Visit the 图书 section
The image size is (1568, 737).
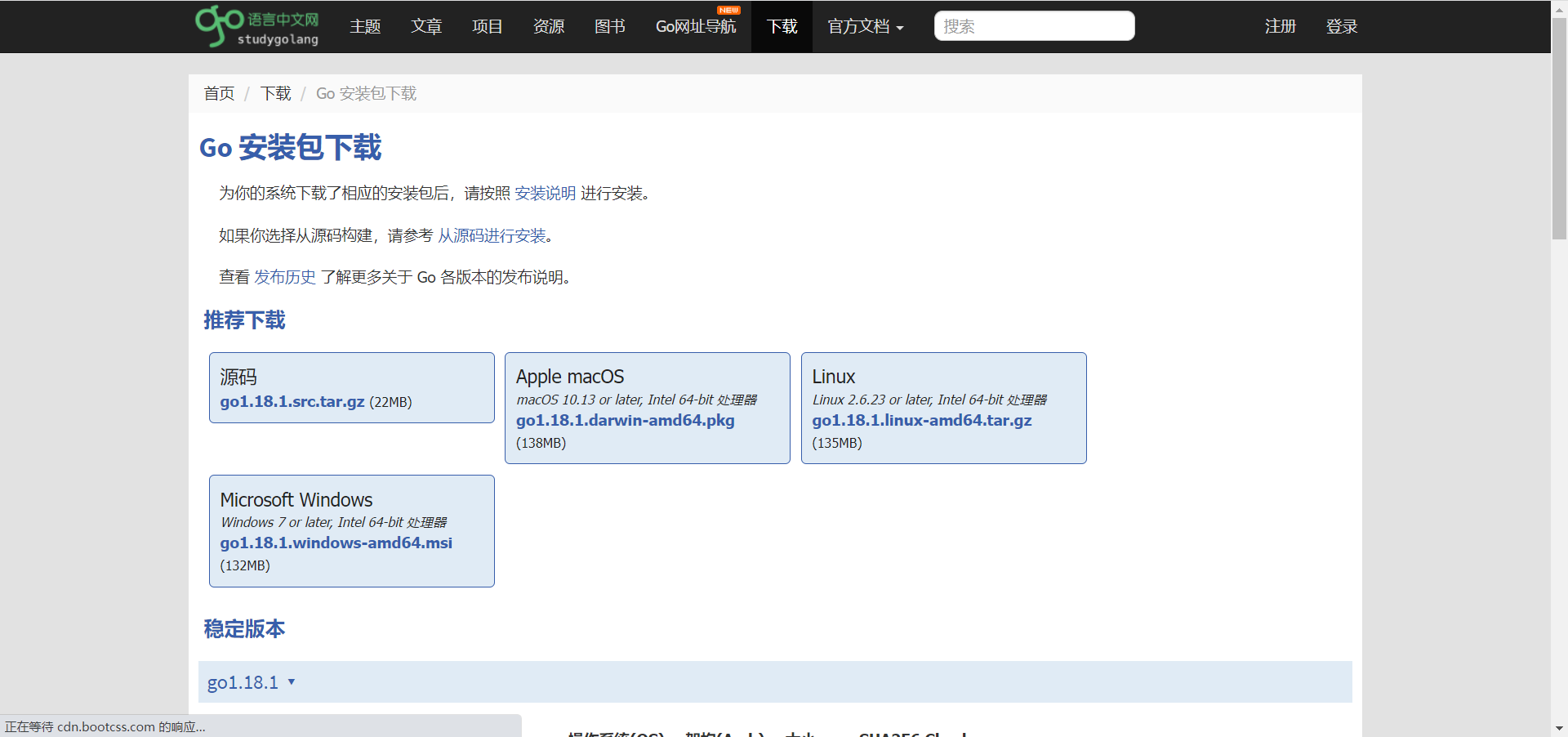(610, 26)
